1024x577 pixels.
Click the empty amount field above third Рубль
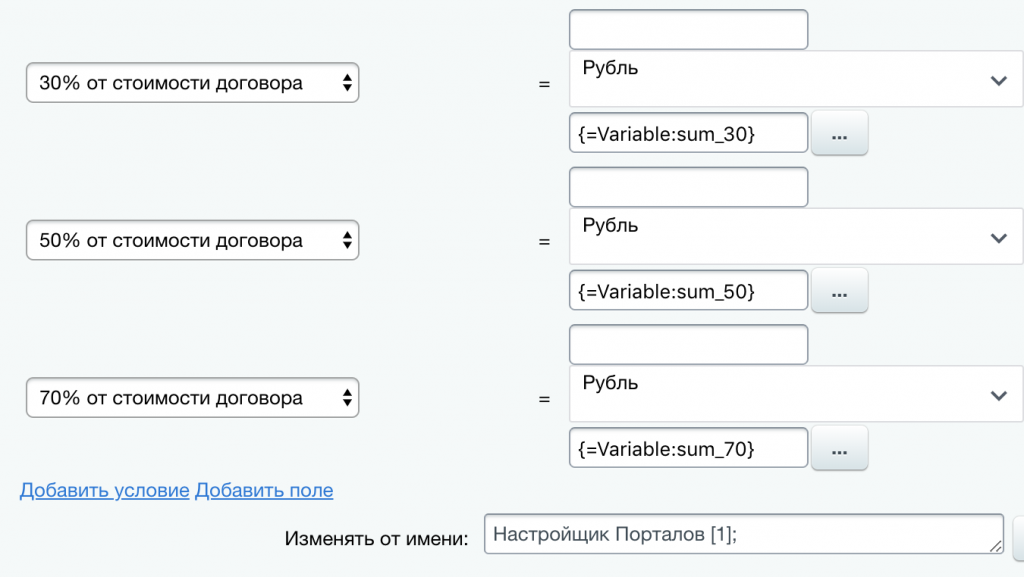point(688,345)
